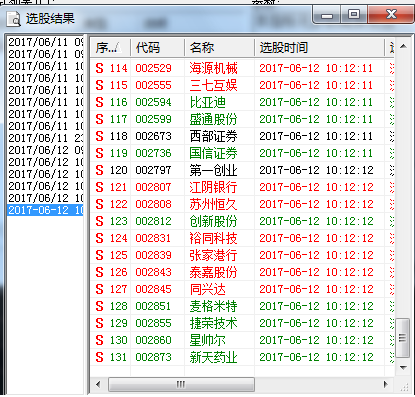Screen dimensions: 415x397
Task: Click stock code 002843
Action: click(x=153, y=272)
